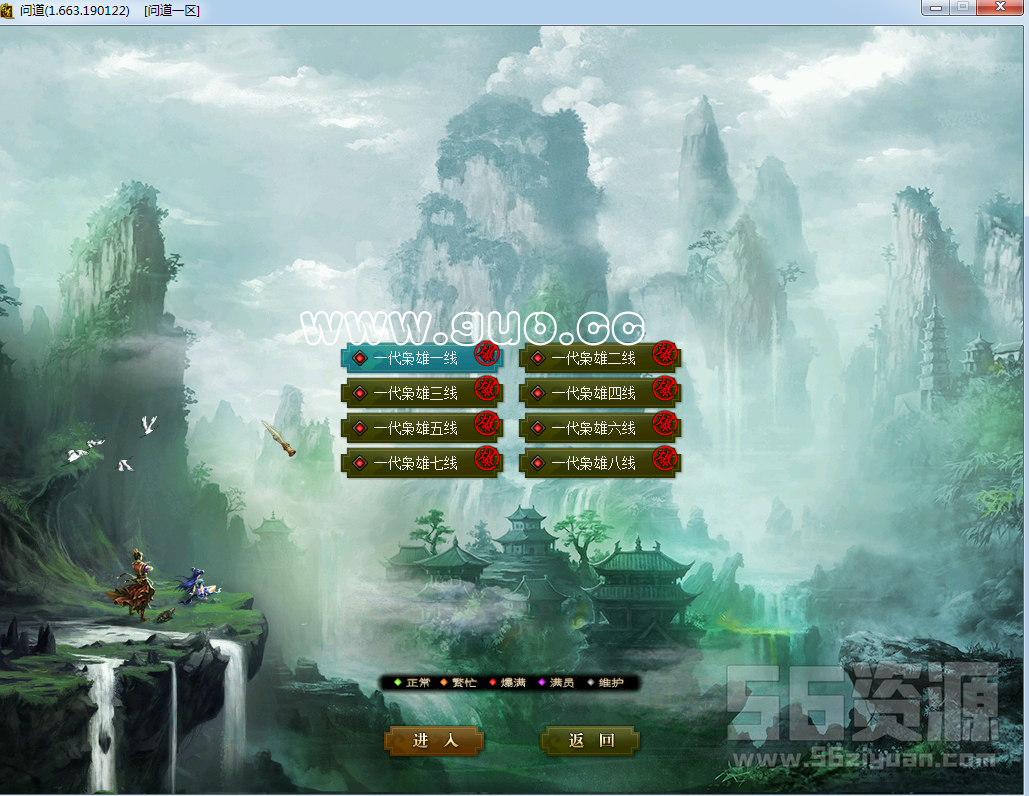Click the red 爆 badge on 一代枭雄六线
Image resolution: width=1029 pixels, height=796 pixels.
click(665, 423)
